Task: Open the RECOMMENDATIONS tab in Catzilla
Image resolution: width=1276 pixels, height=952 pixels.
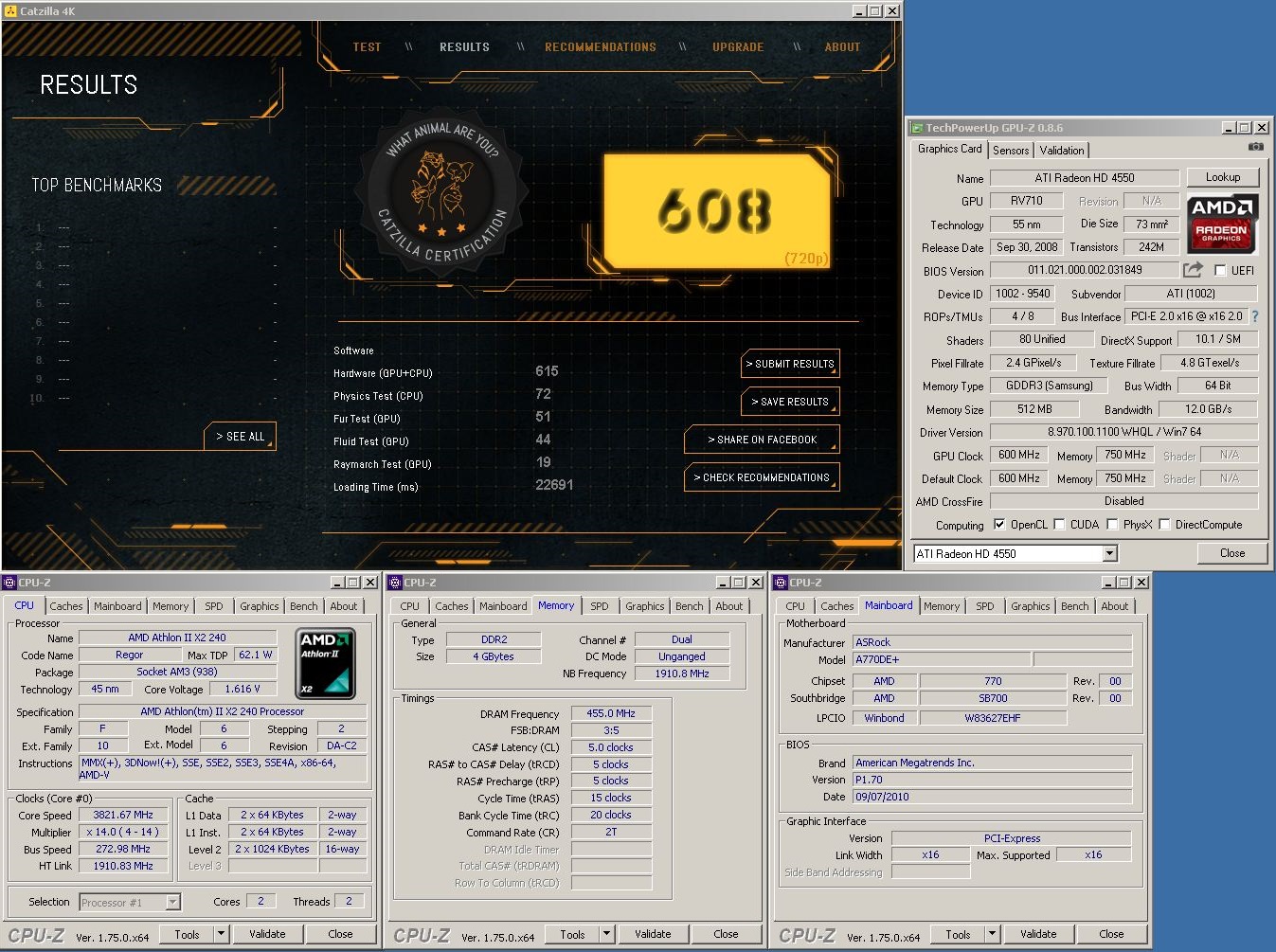Action: click(601, 46)
